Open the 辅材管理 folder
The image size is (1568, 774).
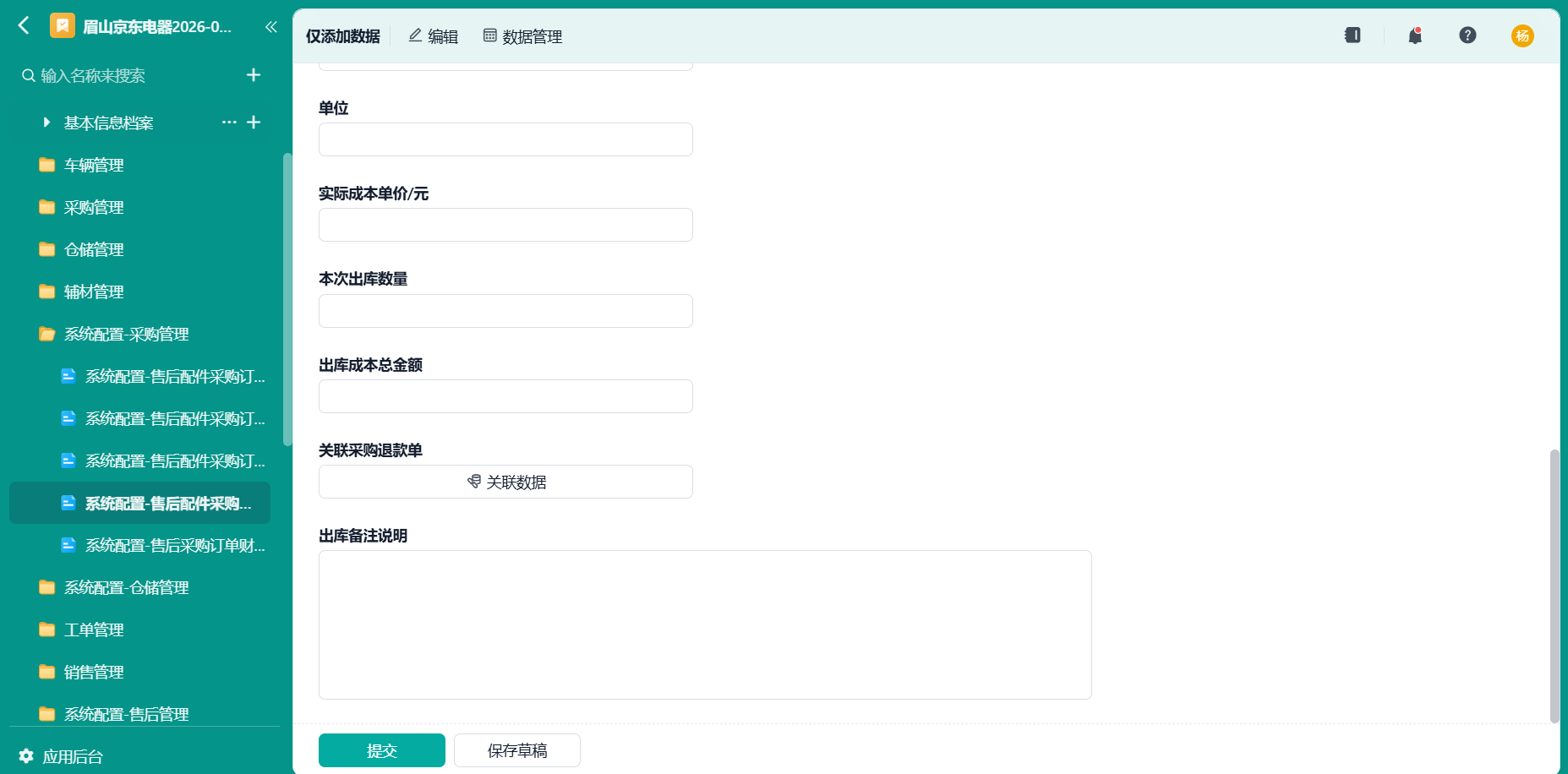[x=140, y=292]
